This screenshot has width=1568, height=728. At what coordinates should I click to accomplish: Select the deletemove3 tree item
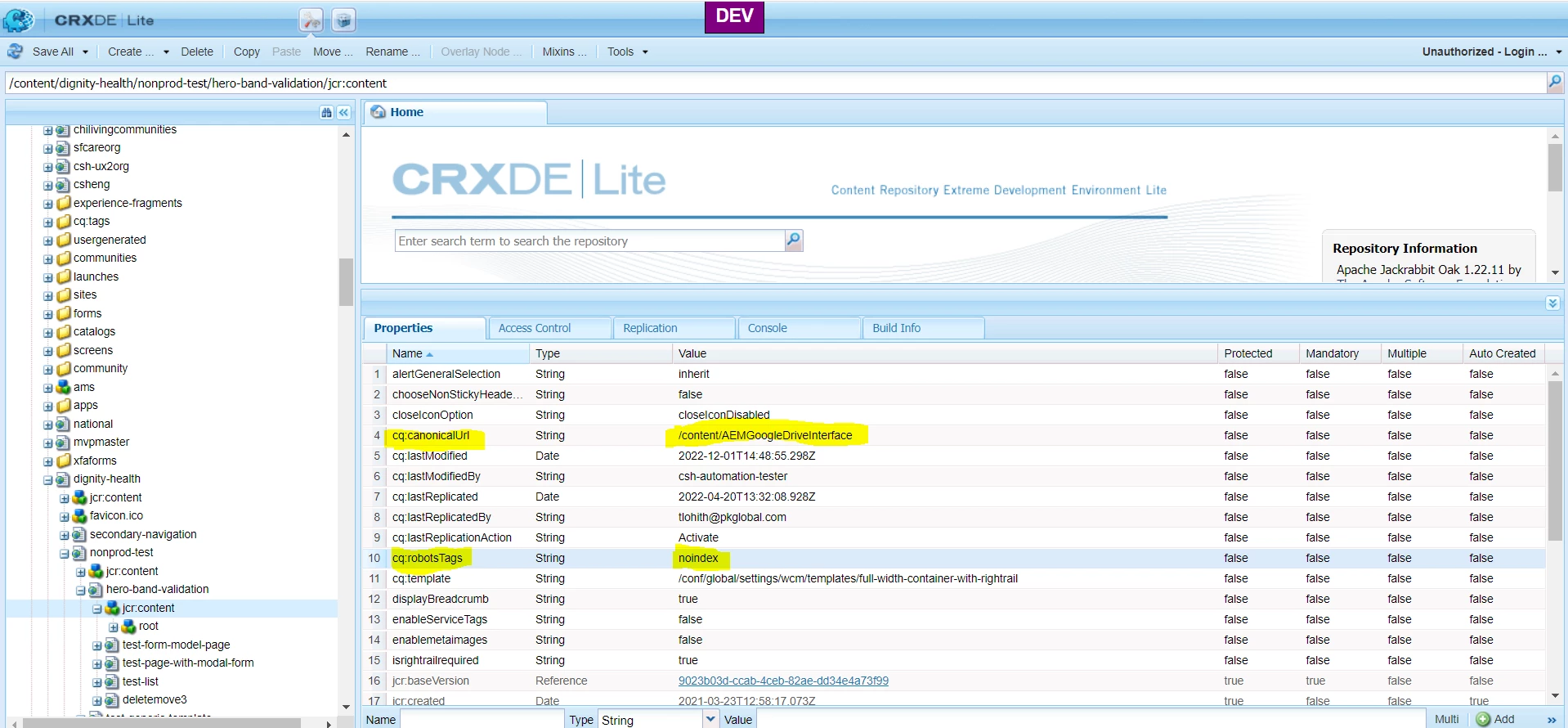155,699
